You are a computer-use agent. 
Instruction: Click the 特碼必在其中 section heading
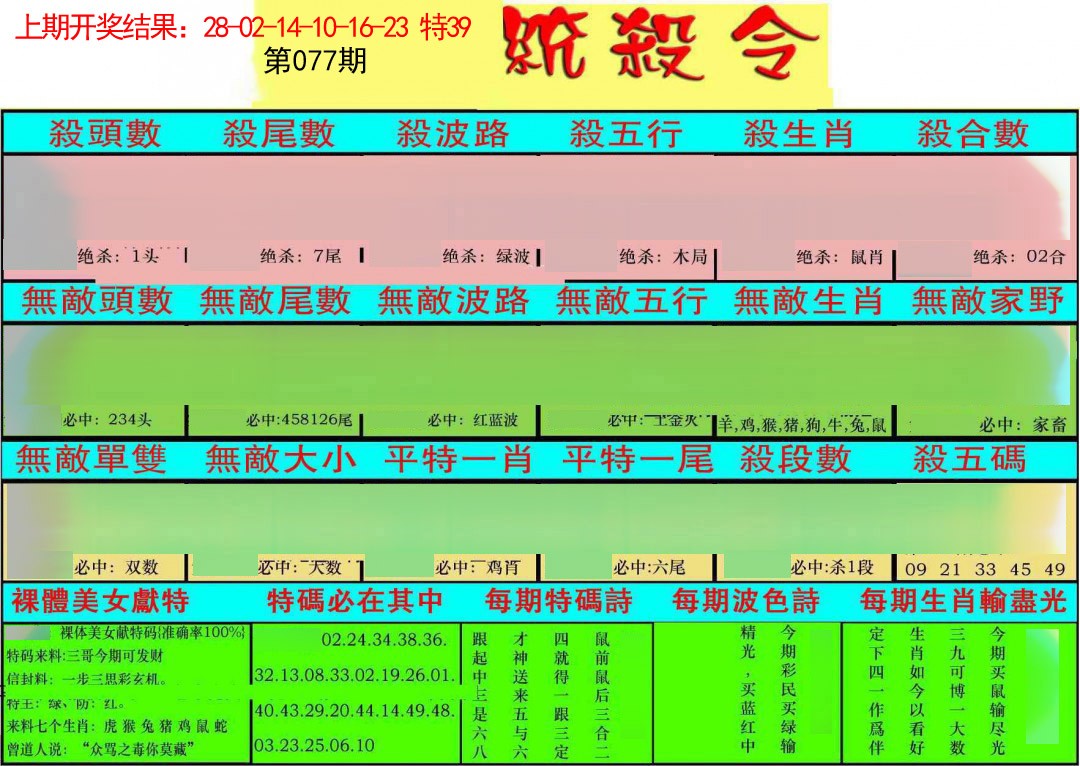pos(355,601)
